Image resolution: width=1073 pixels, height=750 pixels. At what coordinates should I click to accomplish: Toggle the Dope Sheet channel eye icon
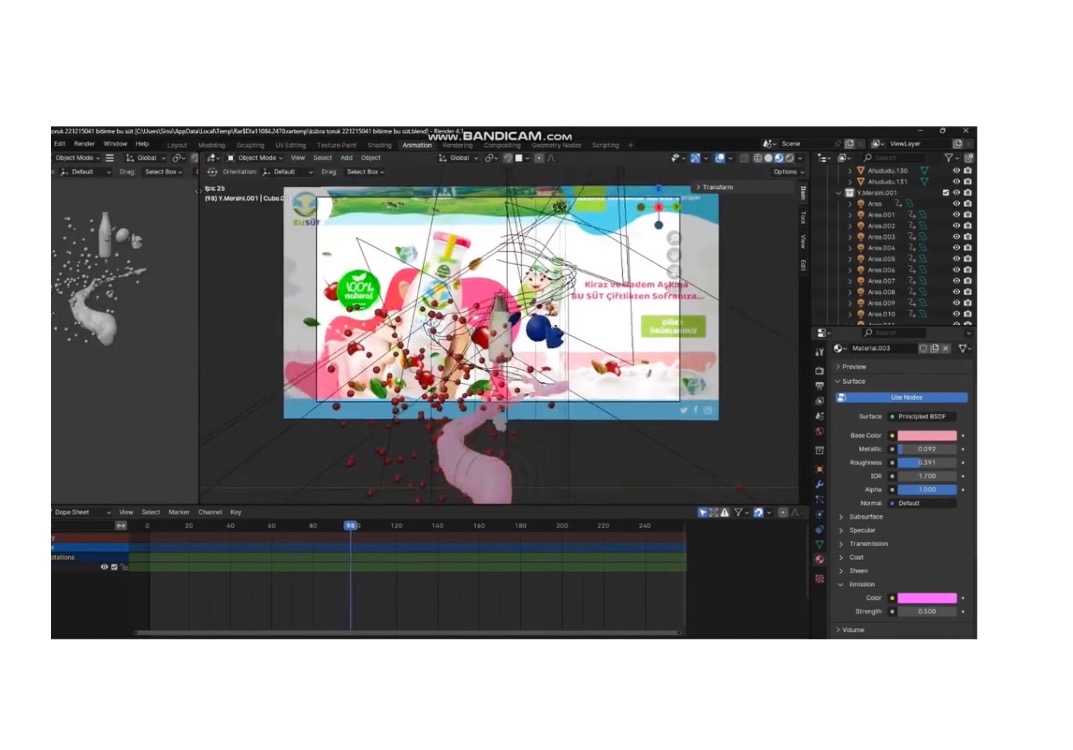pyautogui.click(x=104, y=567)
